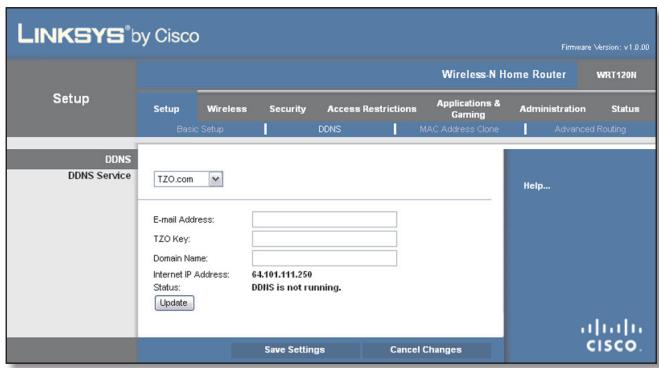659x368 pixels.
Task: Click Cancel Changes button
Action: point(426,350)
